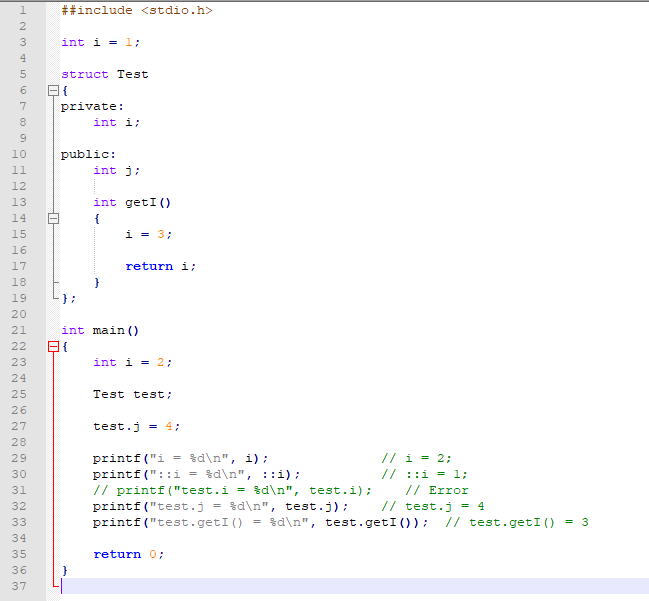Viewport: 649px width, 601px height.
Task: Collapse the getI() function fold marker
Action: coord(53,218)
